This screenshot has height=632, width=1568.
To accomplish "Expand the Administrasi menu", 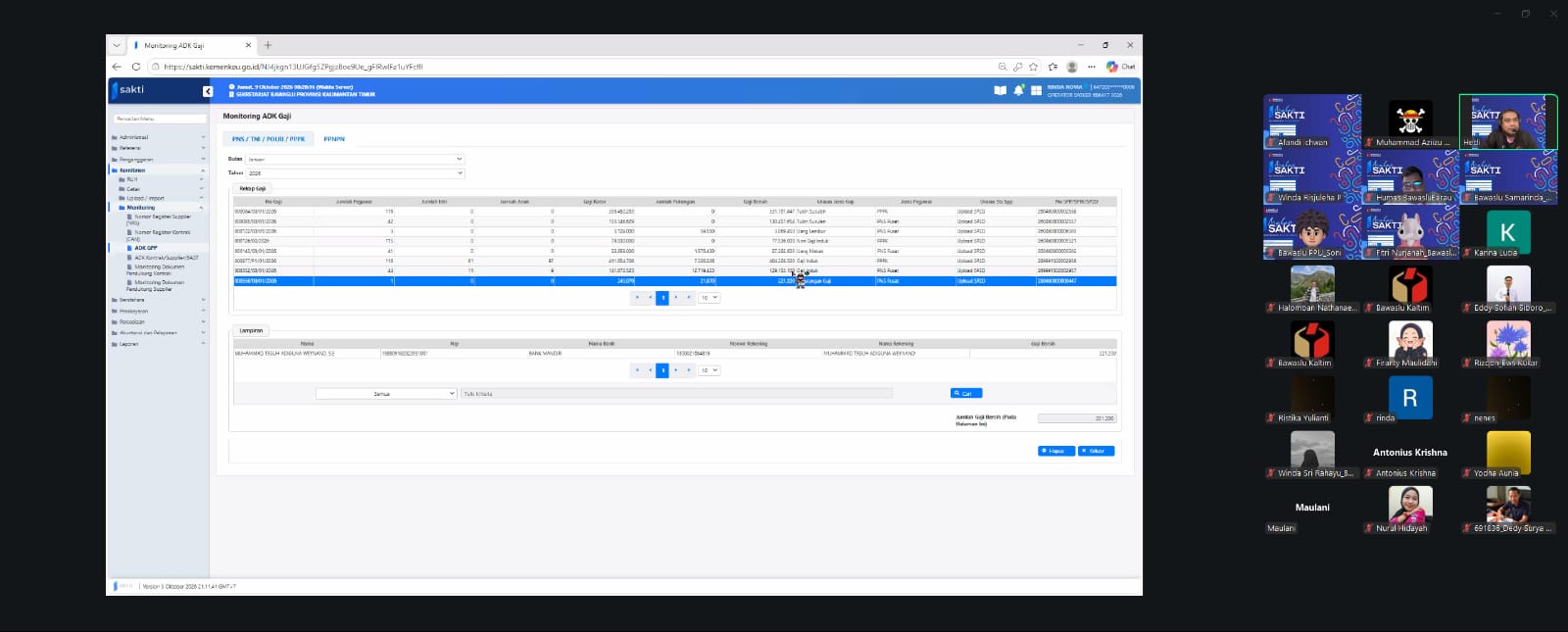I will pos(158,137).
